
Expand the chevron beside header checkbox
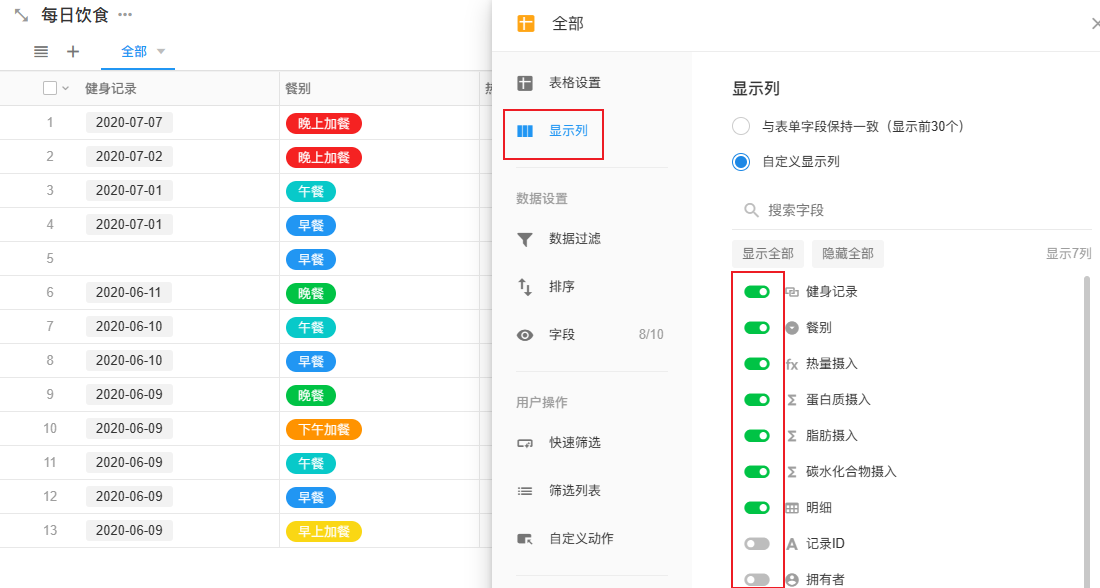tap(66, 89)
